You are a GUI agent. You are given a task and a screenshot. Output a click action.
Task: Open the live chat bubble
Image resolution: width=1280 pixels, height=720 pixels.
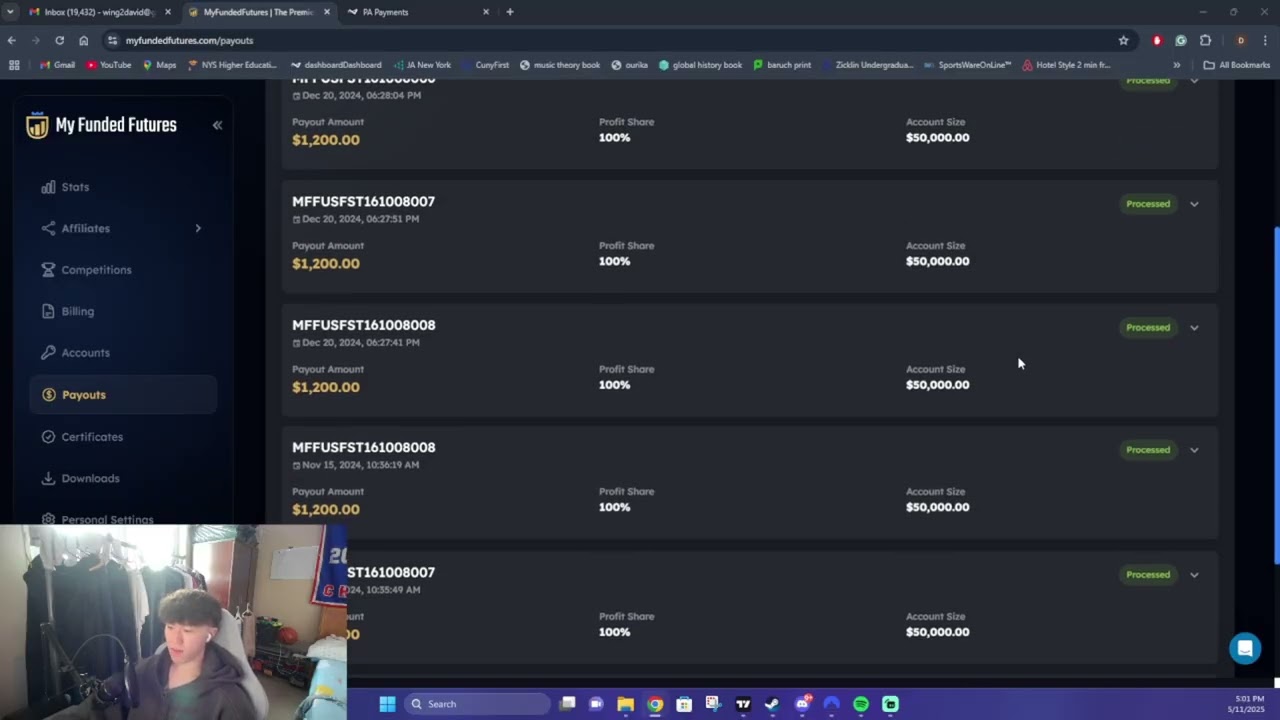[x=1245, y=648]
